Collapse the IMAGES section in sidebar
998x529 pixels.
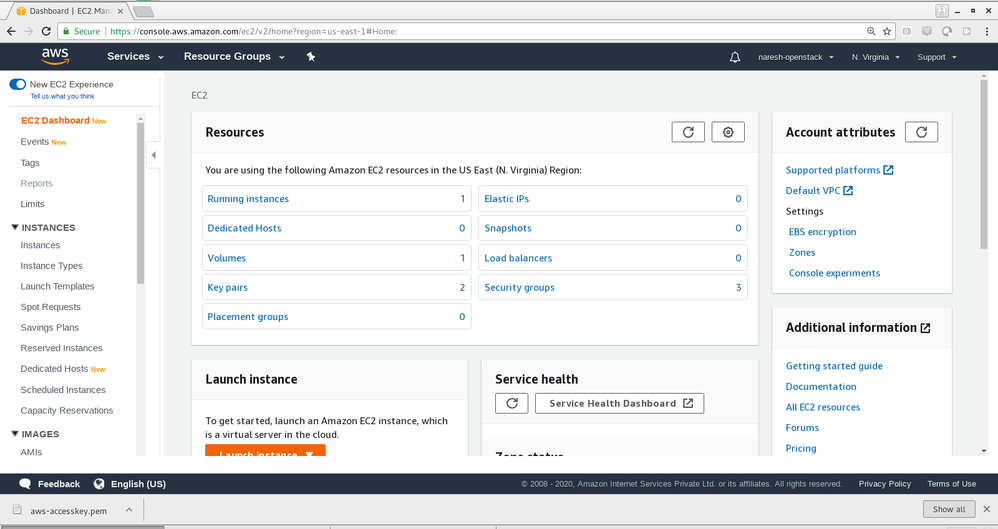pos(15,434)
